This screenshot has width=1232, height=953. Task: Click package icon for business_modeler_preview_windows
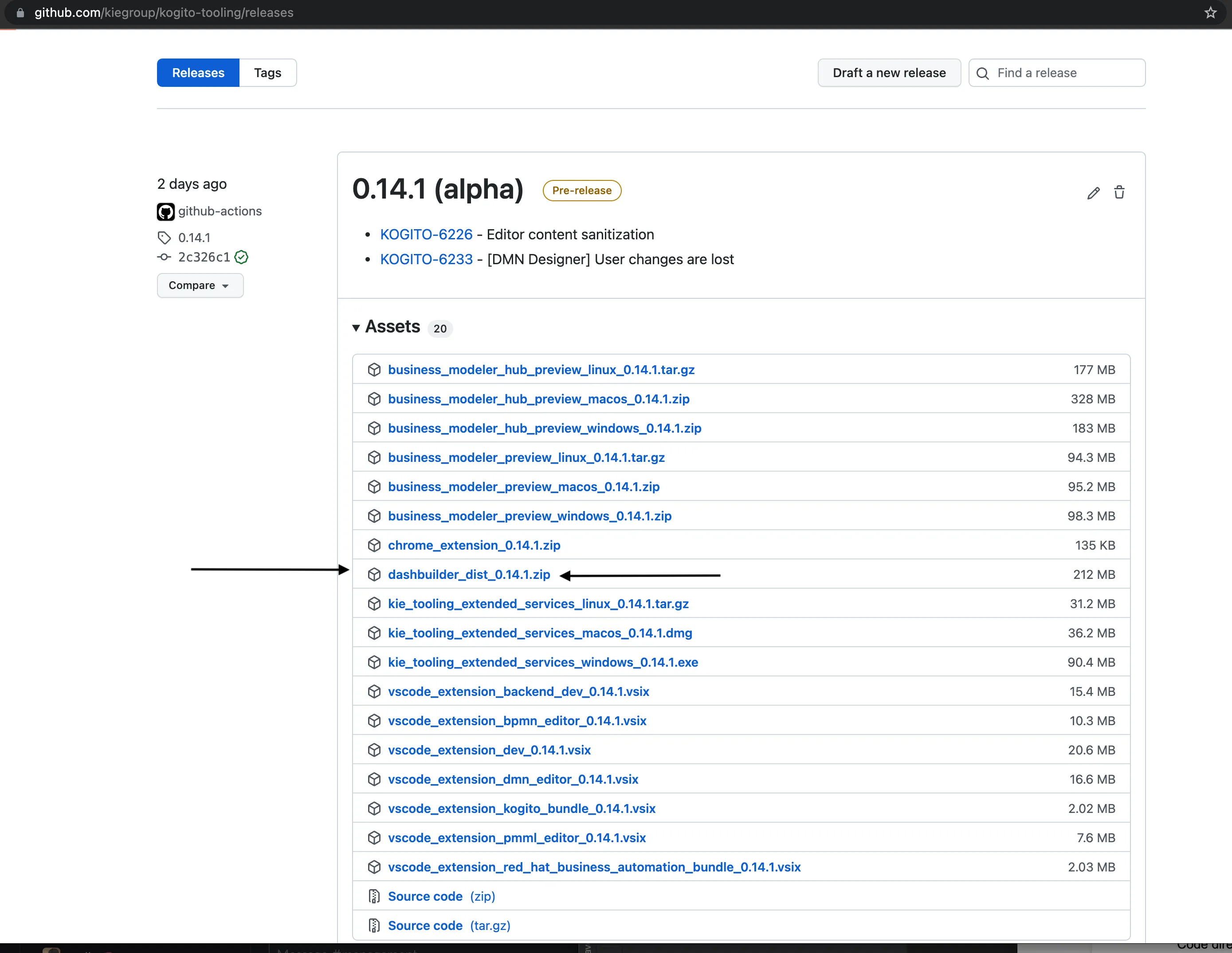point(374,516)
